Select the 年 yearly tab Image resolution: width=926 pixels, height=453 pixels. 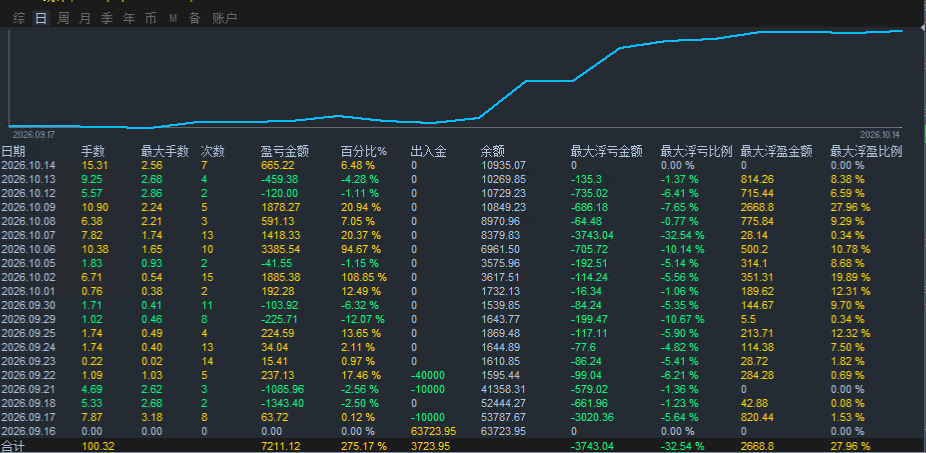(x=129, y=18)
